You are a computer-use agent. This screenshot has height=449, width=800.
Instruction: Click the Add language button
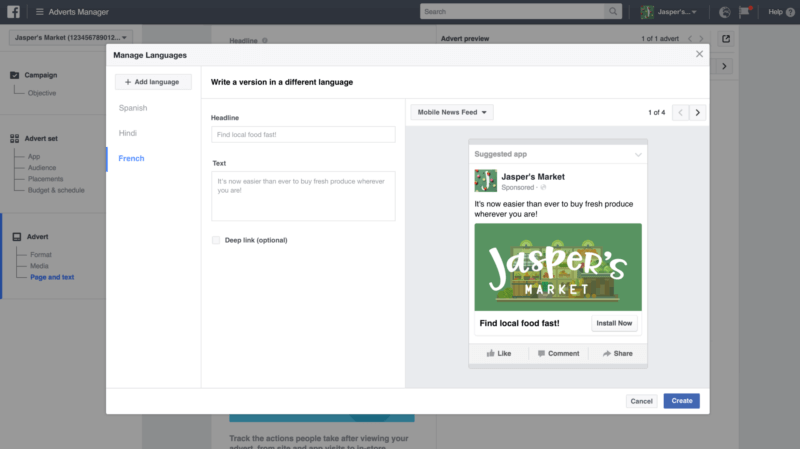pyautogui.click(x=153, y=82)
